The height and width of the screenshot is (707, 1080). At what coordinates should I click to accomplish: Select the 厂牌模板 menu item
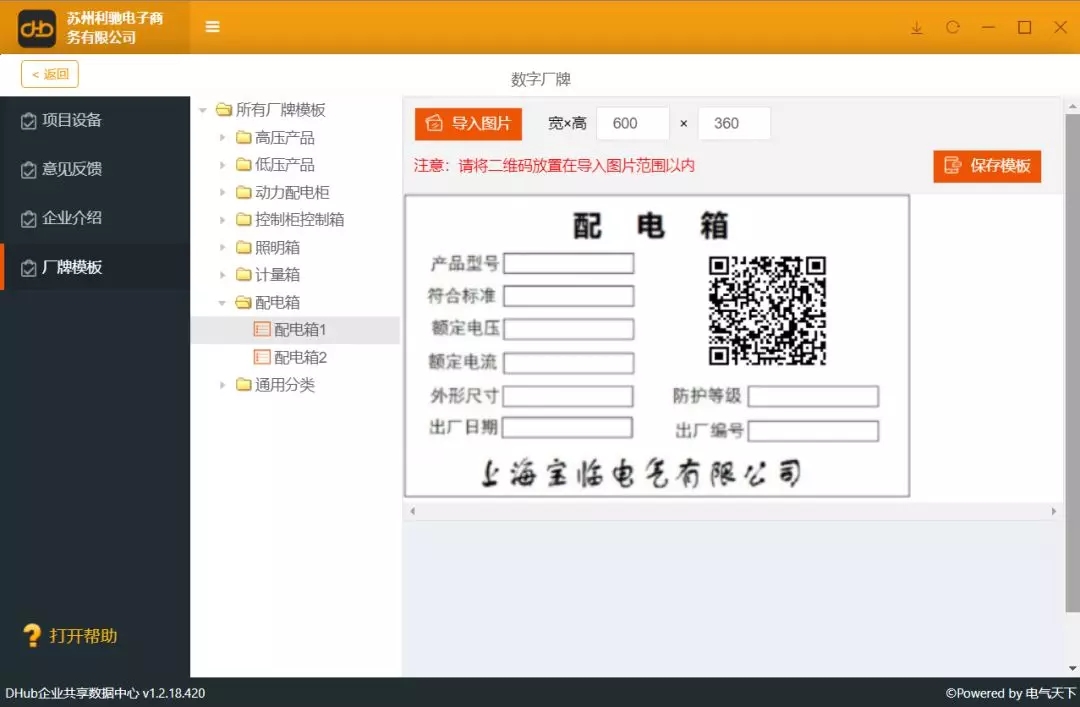(x=95, y=267)
